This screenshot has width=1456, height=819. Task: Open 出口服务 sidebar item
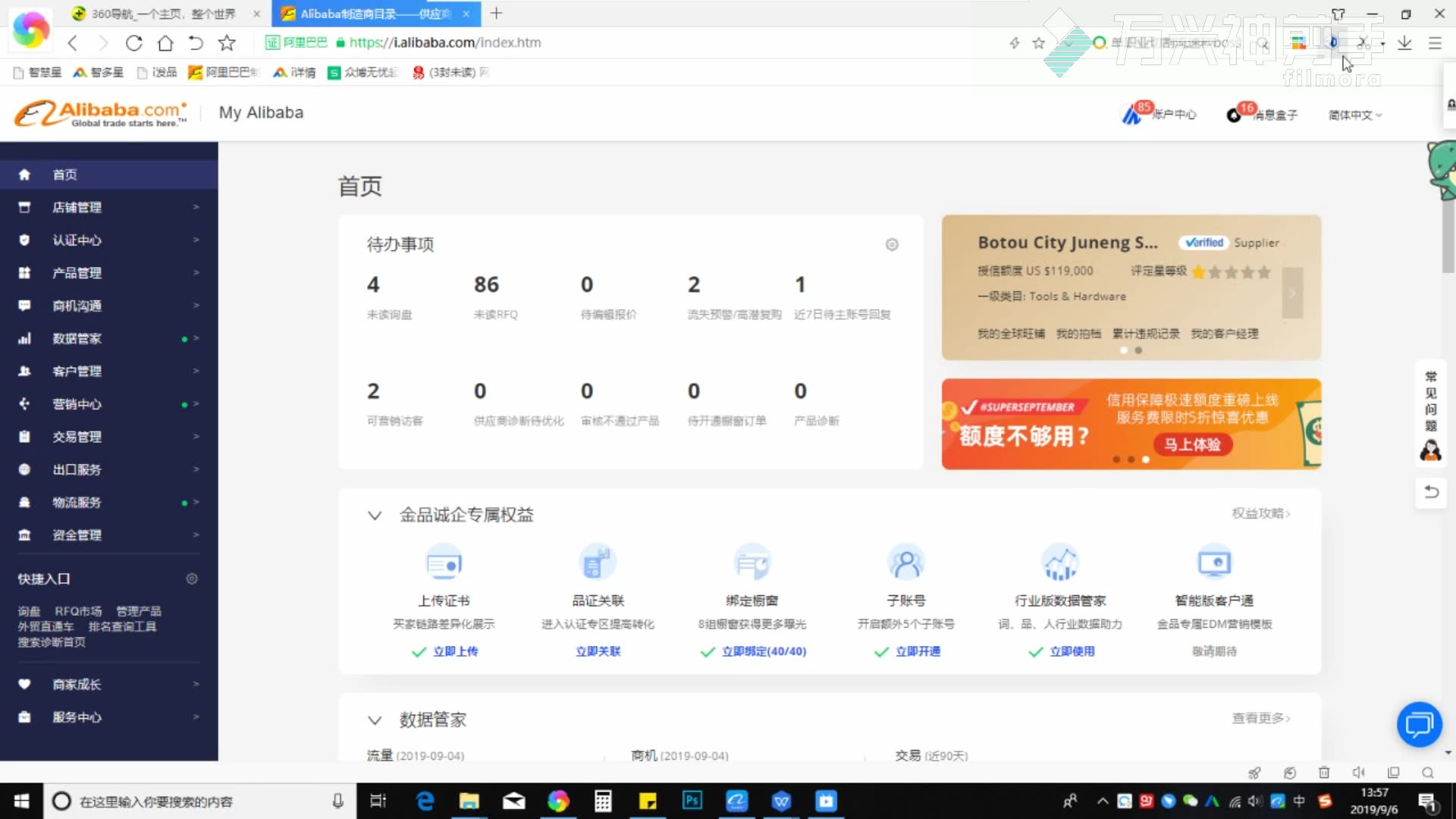tap(109, 469)
